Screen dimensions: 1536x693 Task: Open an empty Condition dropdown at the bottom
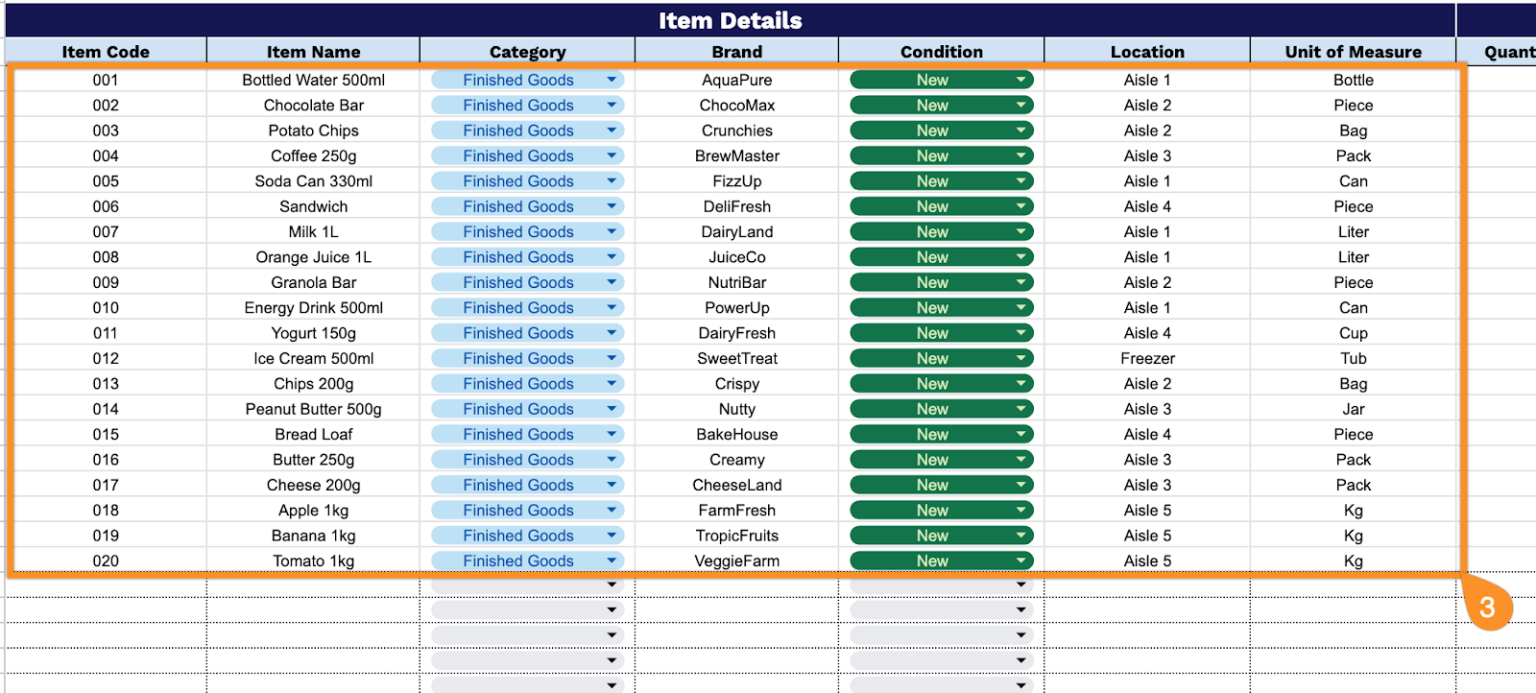[x=1018, y=609]
